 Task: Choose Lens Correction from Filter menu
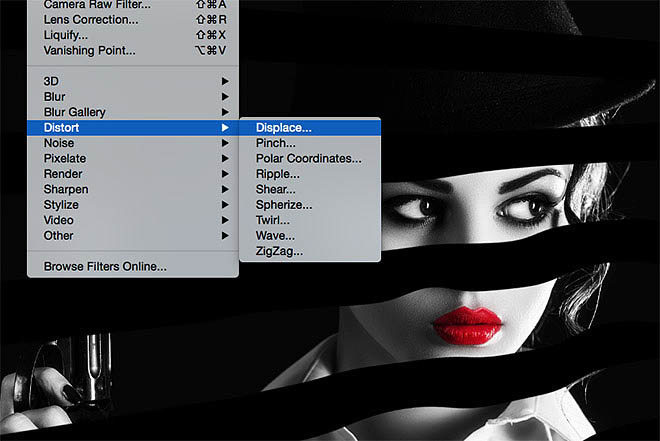coord(133,20)
